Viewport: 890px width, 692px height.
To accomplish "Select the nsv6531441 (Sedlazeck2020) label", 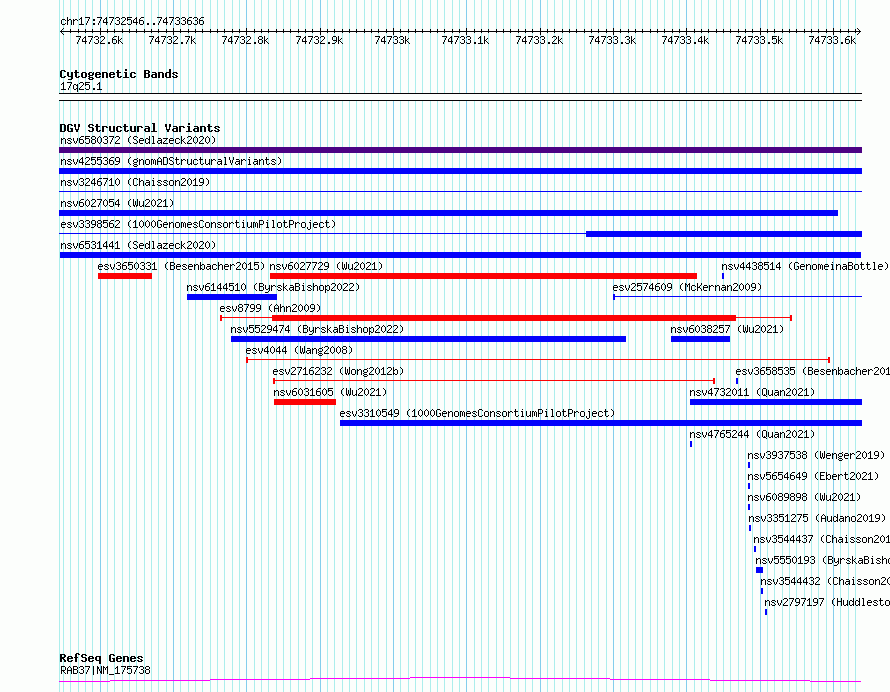I will [x=138, y=245].
